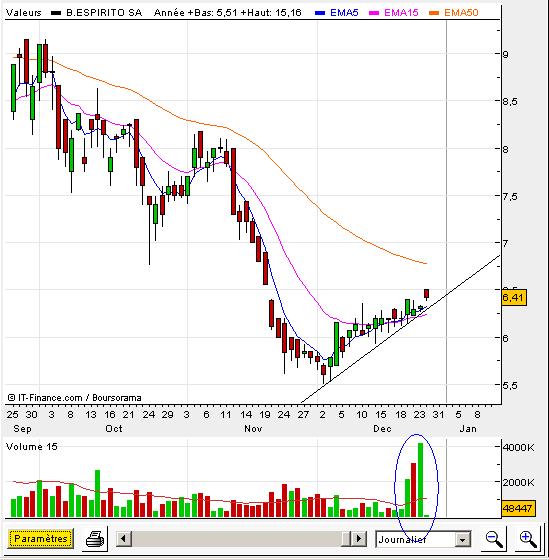Viewport: 549px width, 560px height.
Task: Click the Valeurs label
Action: point(24,13)
